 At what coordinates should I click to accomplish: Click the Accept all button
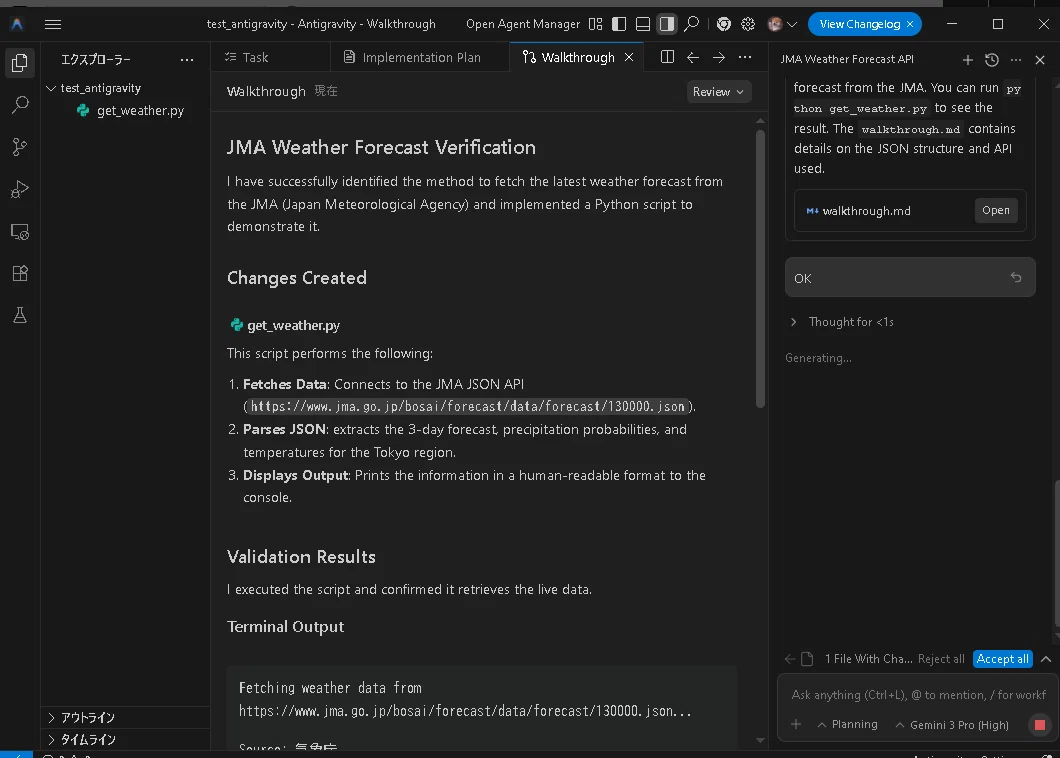click(1003, 659)
